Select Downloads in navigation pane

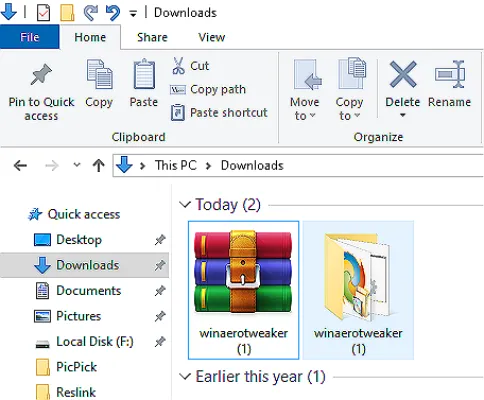point(85,265)
